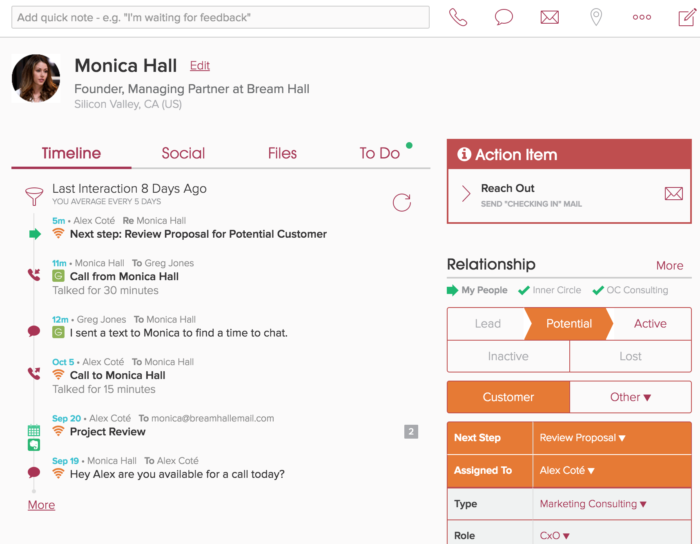Open the chat bubble message icon
This screenshot has height=544, width=700.
(x=504, y=17)
